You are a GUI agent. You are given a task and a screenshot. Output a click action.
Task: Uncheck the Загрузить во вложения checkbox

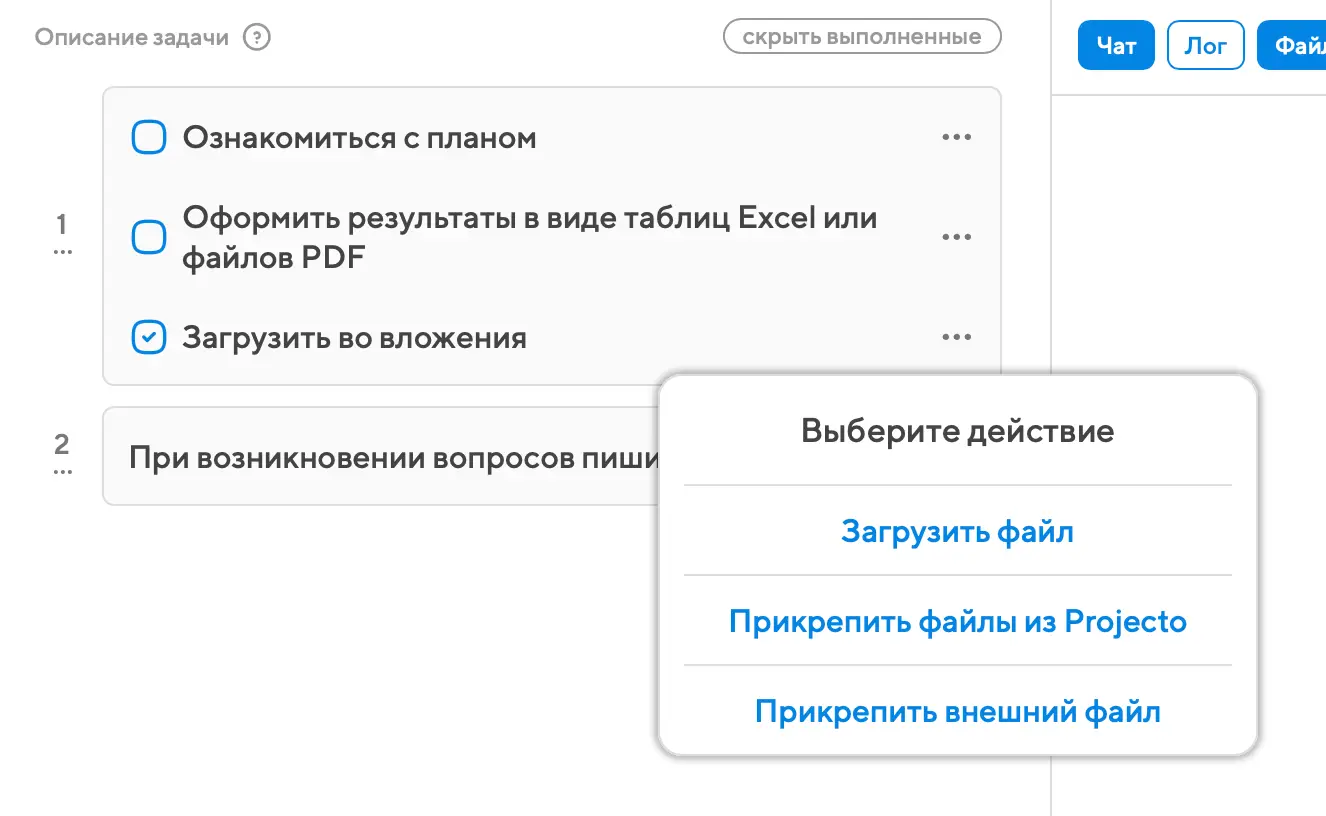tap(149, 338)
